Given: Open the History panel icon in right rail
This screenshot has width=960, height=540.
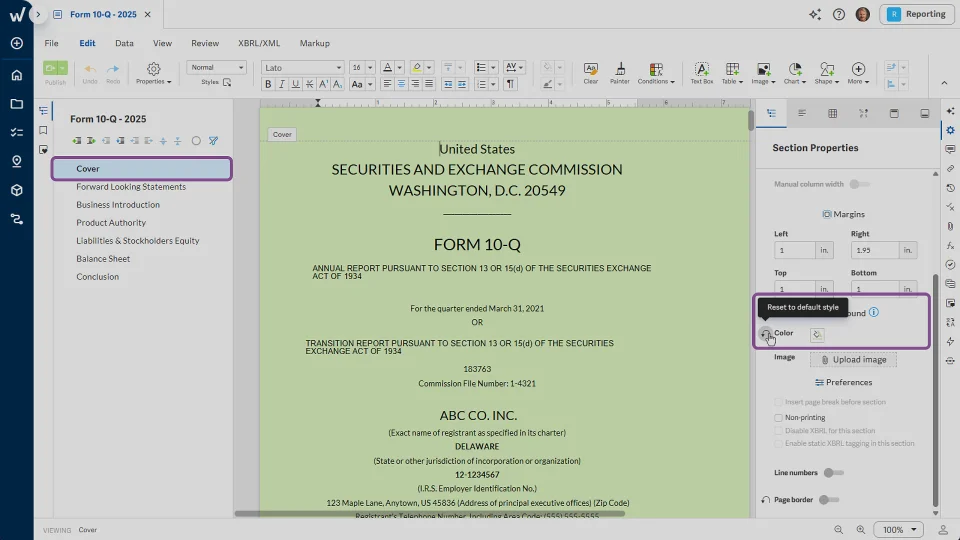Looking at the screenshot, I should [x=950, y=188].
